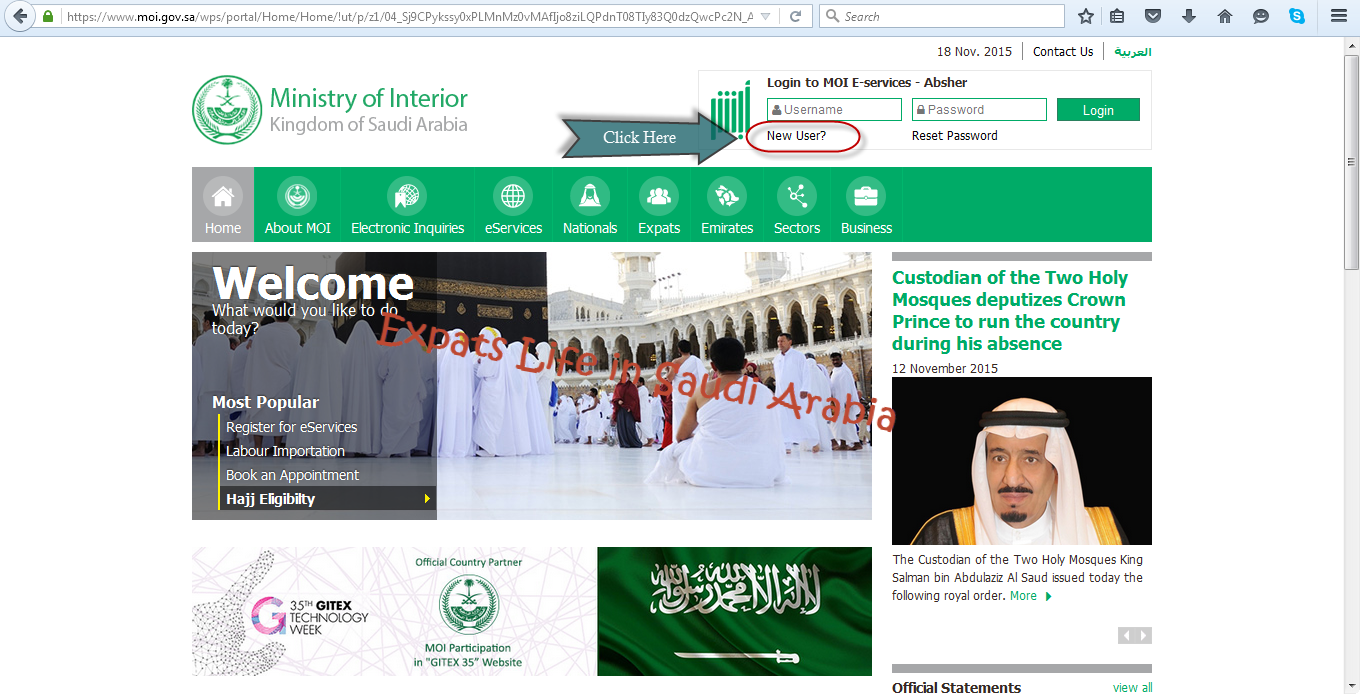Image resolution: width=1360 pixels, height=694 pixels.
Task: Select the Business briefcase icon
Action: click(x=865, y=196)
